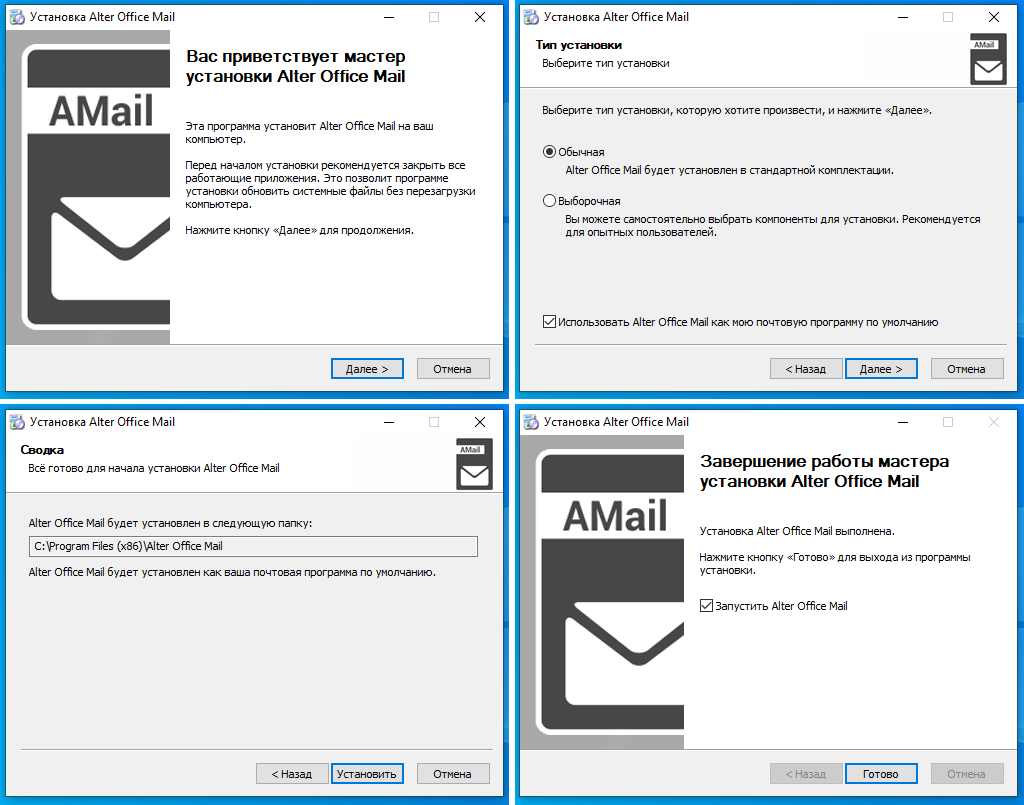Screen dimensions: 1024x805
Task: Select the Обычная installation type
Action: click(x=549, y=152)
